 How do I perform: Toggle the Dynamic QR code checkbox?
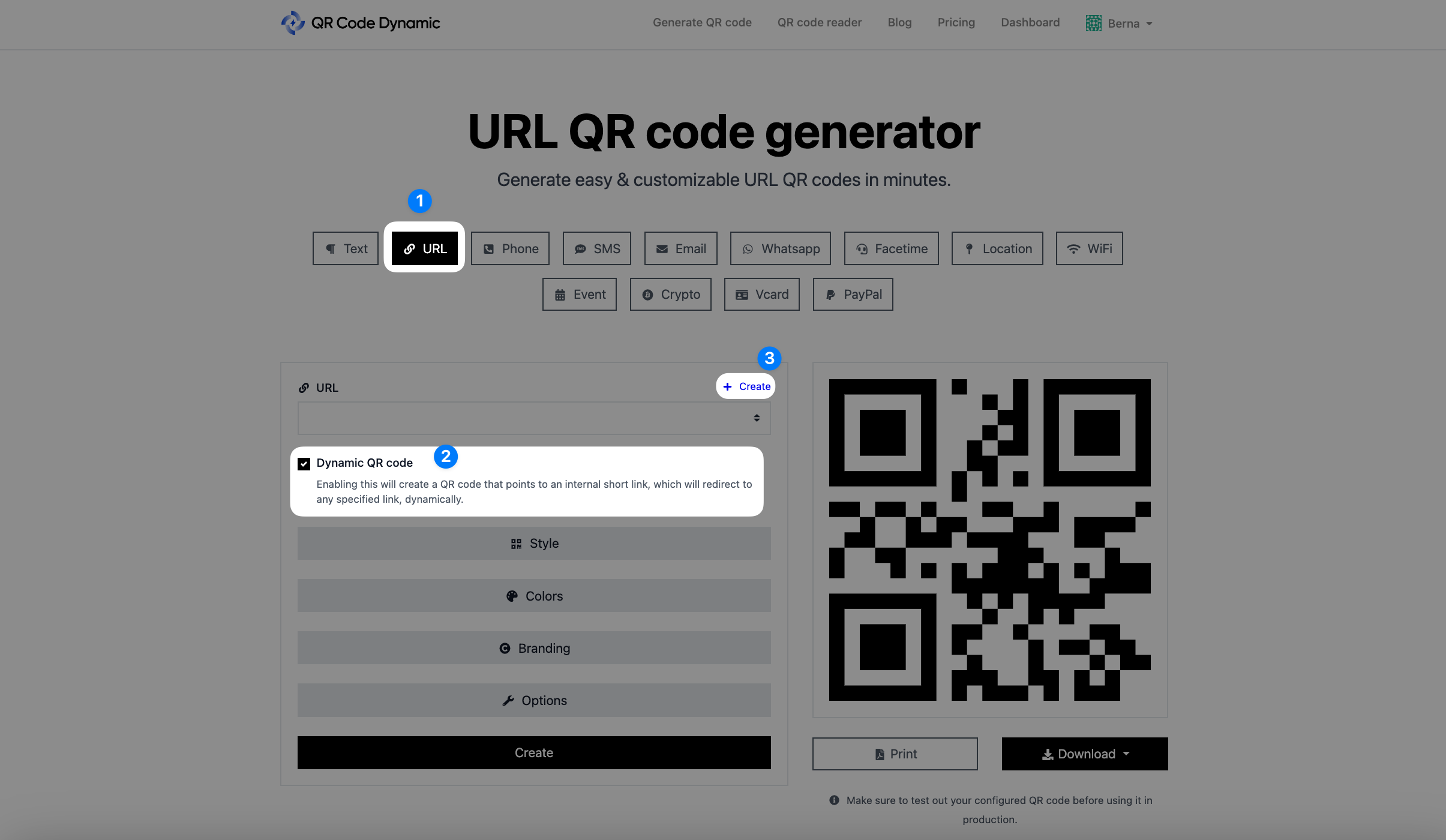tap(304, 462)
